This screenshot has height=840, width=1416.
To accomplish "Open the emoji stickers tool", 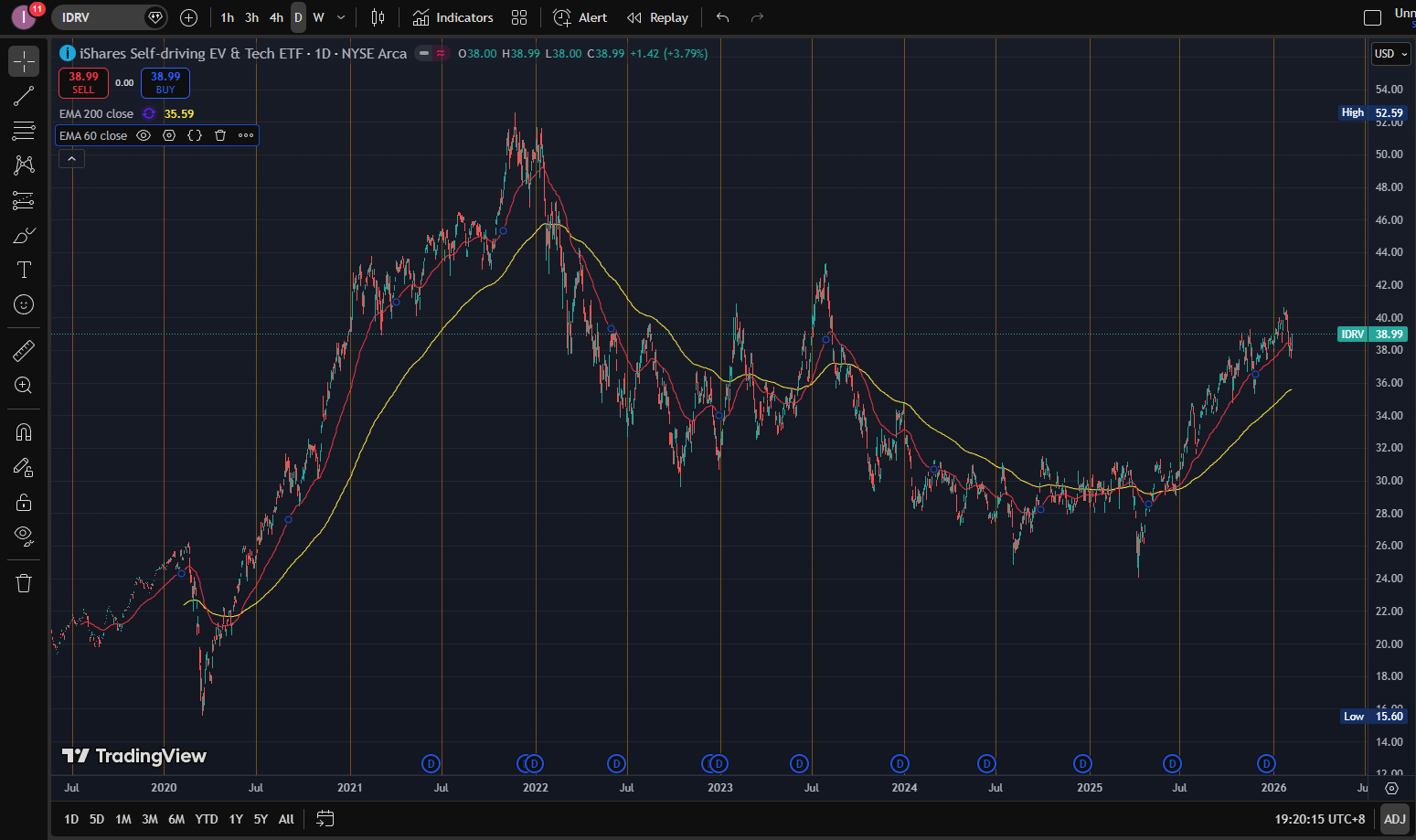I will (24, 304).
